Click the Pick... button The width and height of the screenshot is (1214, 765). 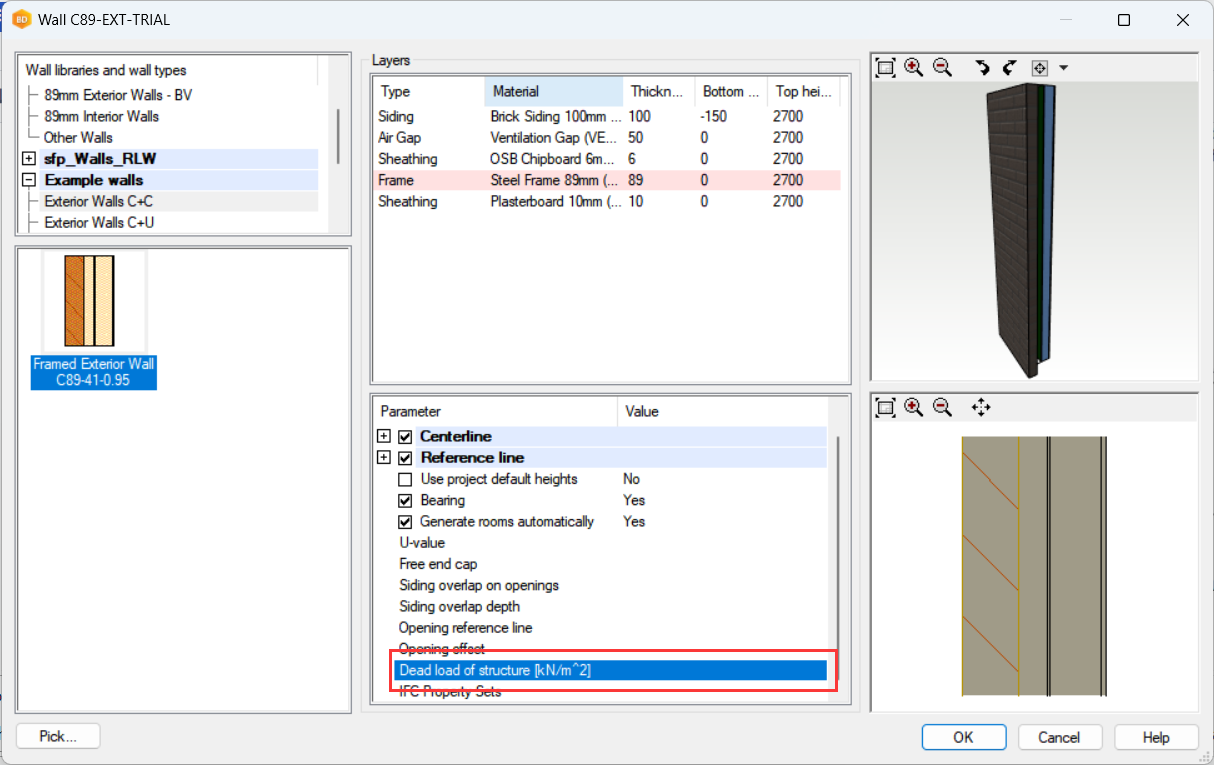pos(58,737)
